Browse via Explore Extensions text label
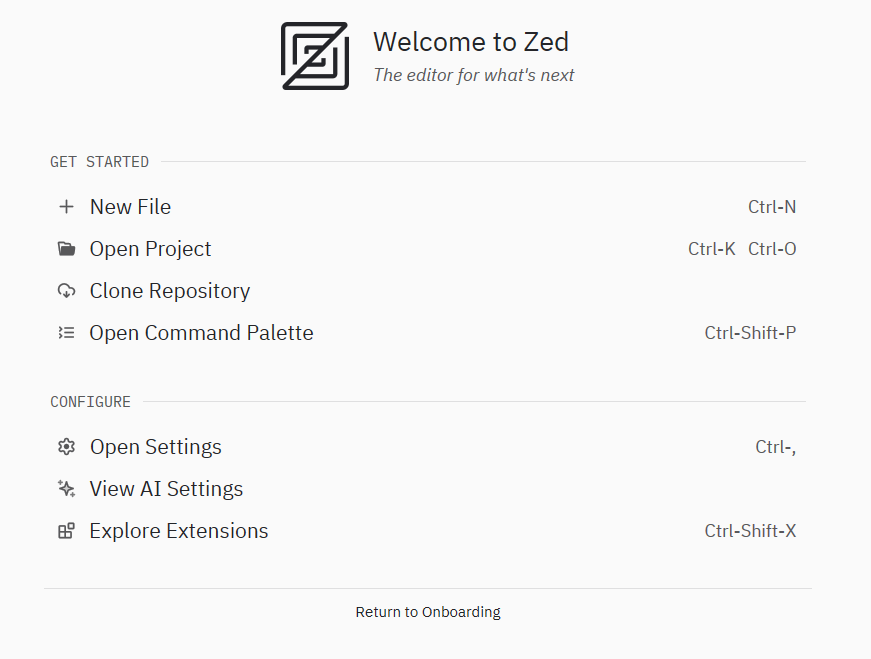Image resolution: width=871 pixels, height=659 pixels. click(x=179, y=531)
